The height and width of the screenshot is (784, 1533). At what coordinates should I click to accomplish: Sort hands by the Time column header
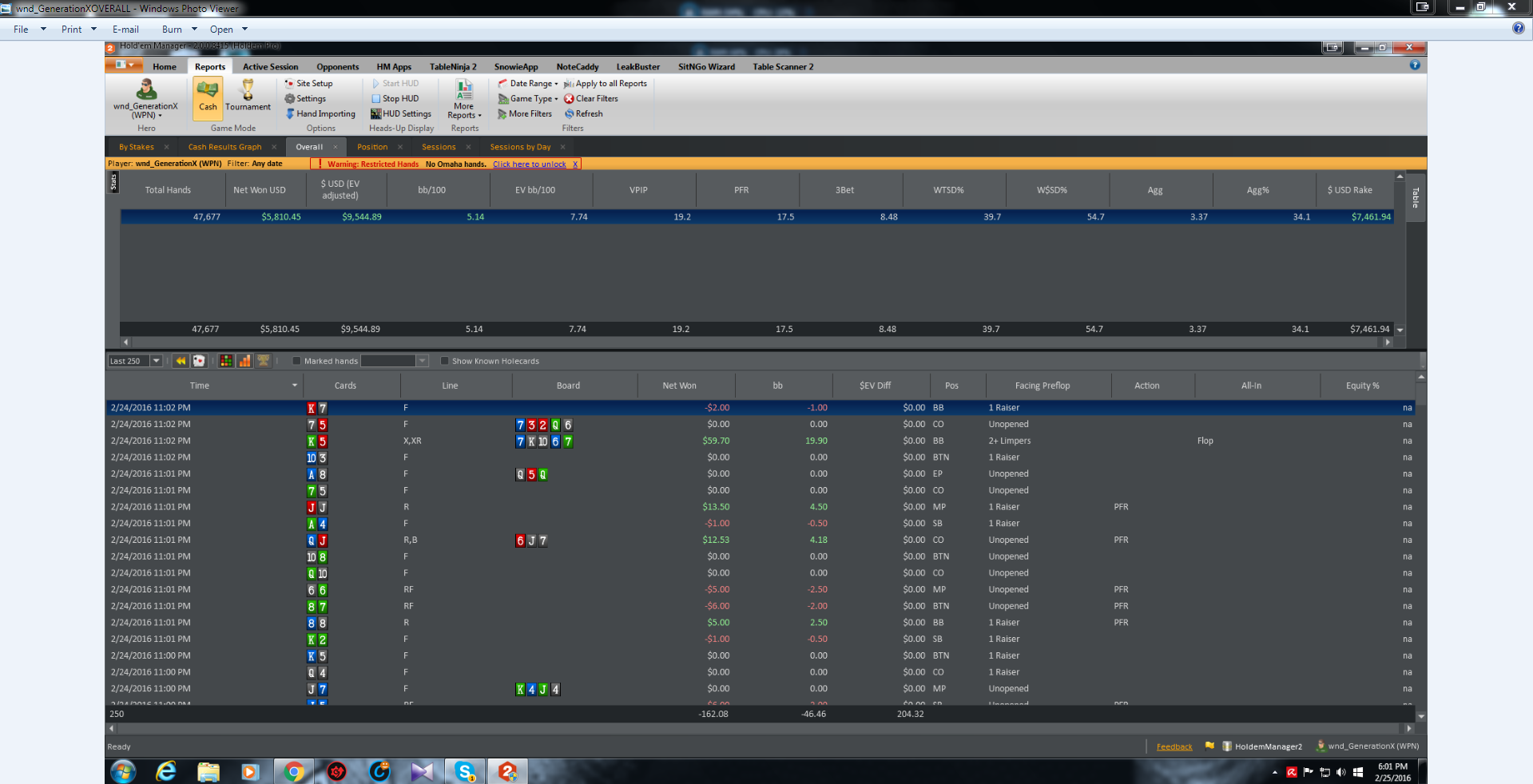(200, 386)
